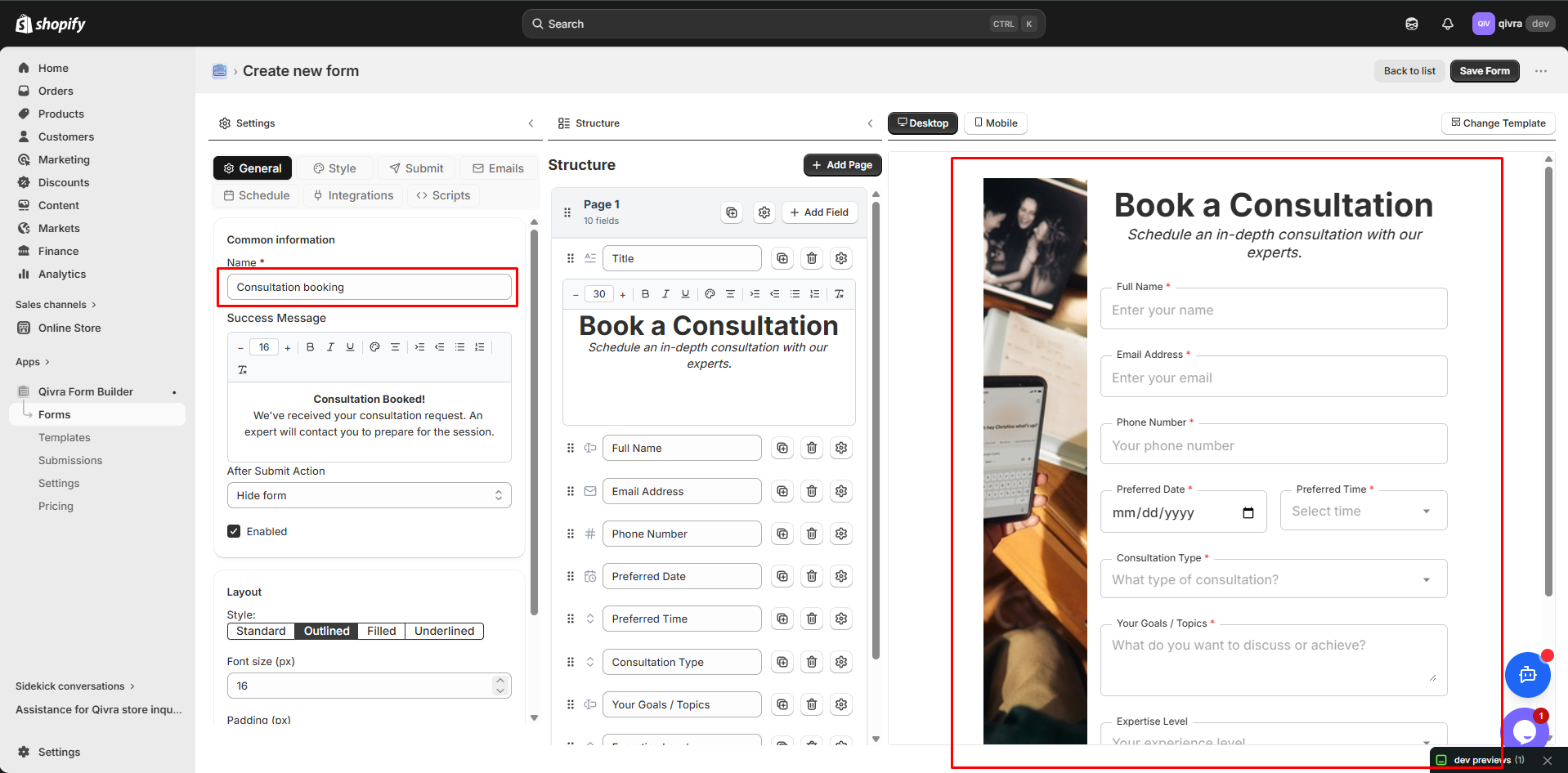Click the notification bell icon
The height and width of the screenshot is (773, 1568).
(1447, 24)
